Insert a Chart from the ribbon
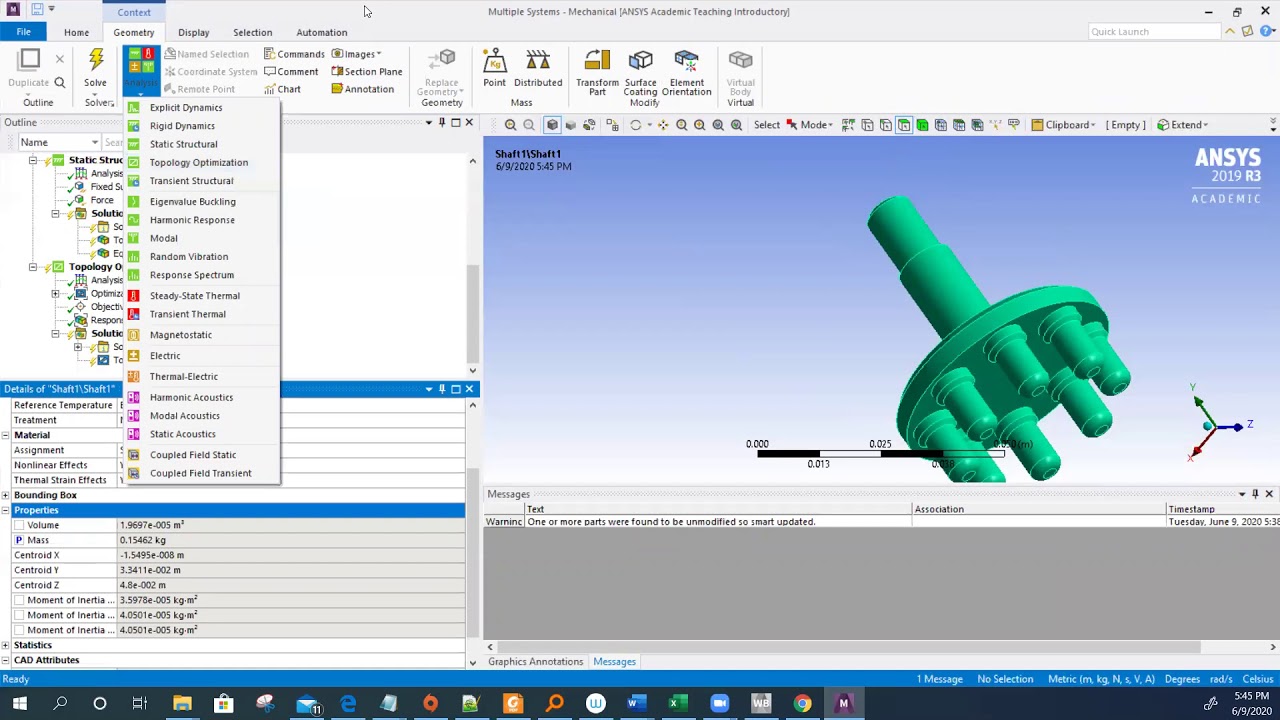This screenshot has width=1280, height=720. pos(282,89)
